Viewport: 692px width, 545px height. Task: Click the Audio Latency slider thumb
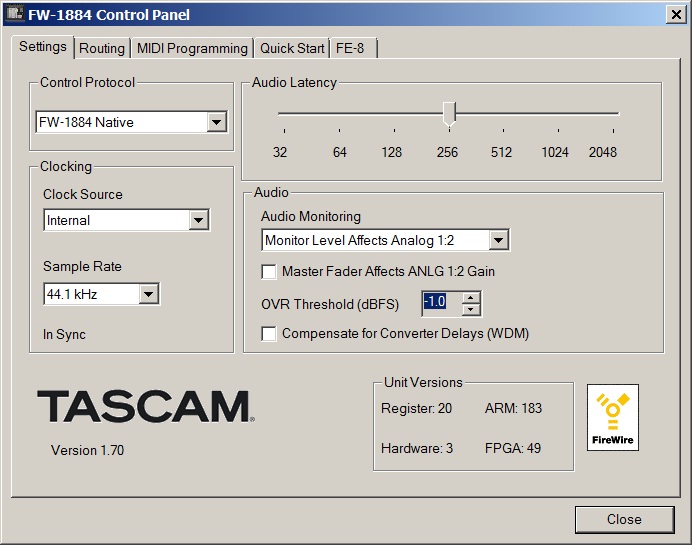tap(449, 115)
